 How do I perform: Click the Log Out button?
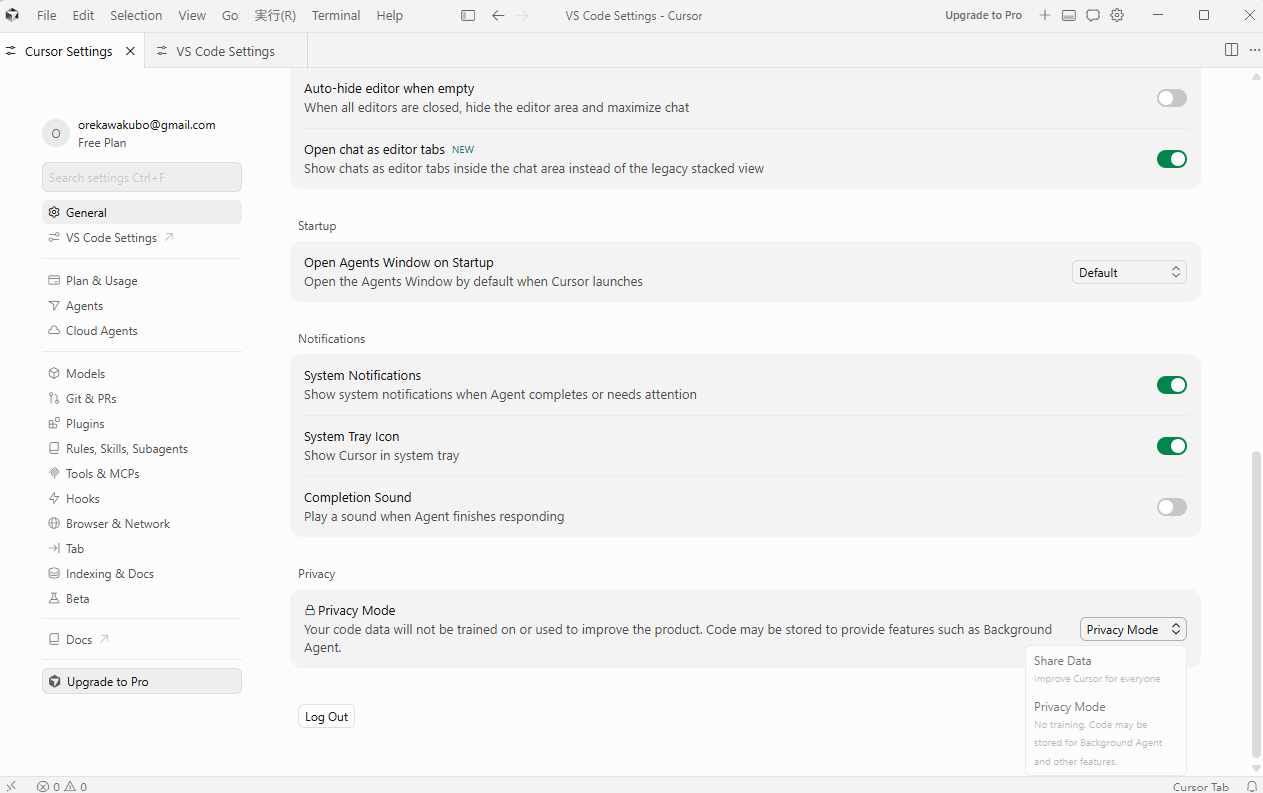coord(326,716)
